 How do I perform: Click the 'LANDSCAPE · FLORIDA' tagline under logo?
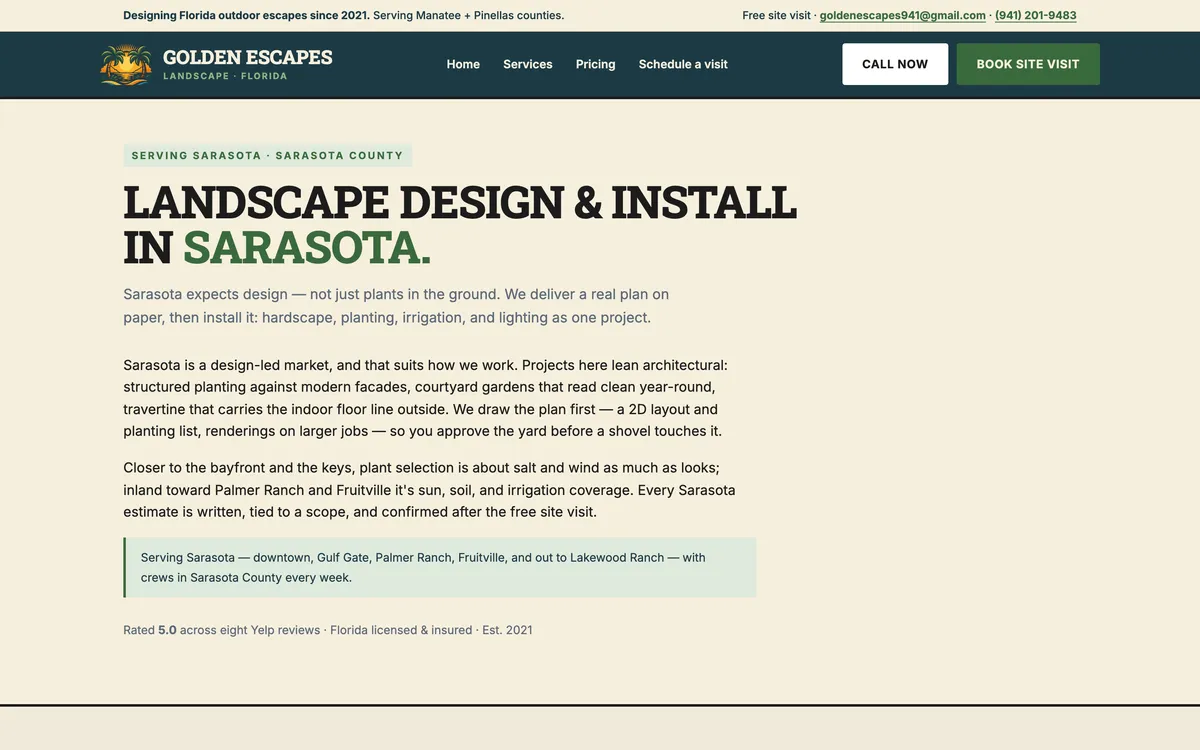[x=225, y=76]
